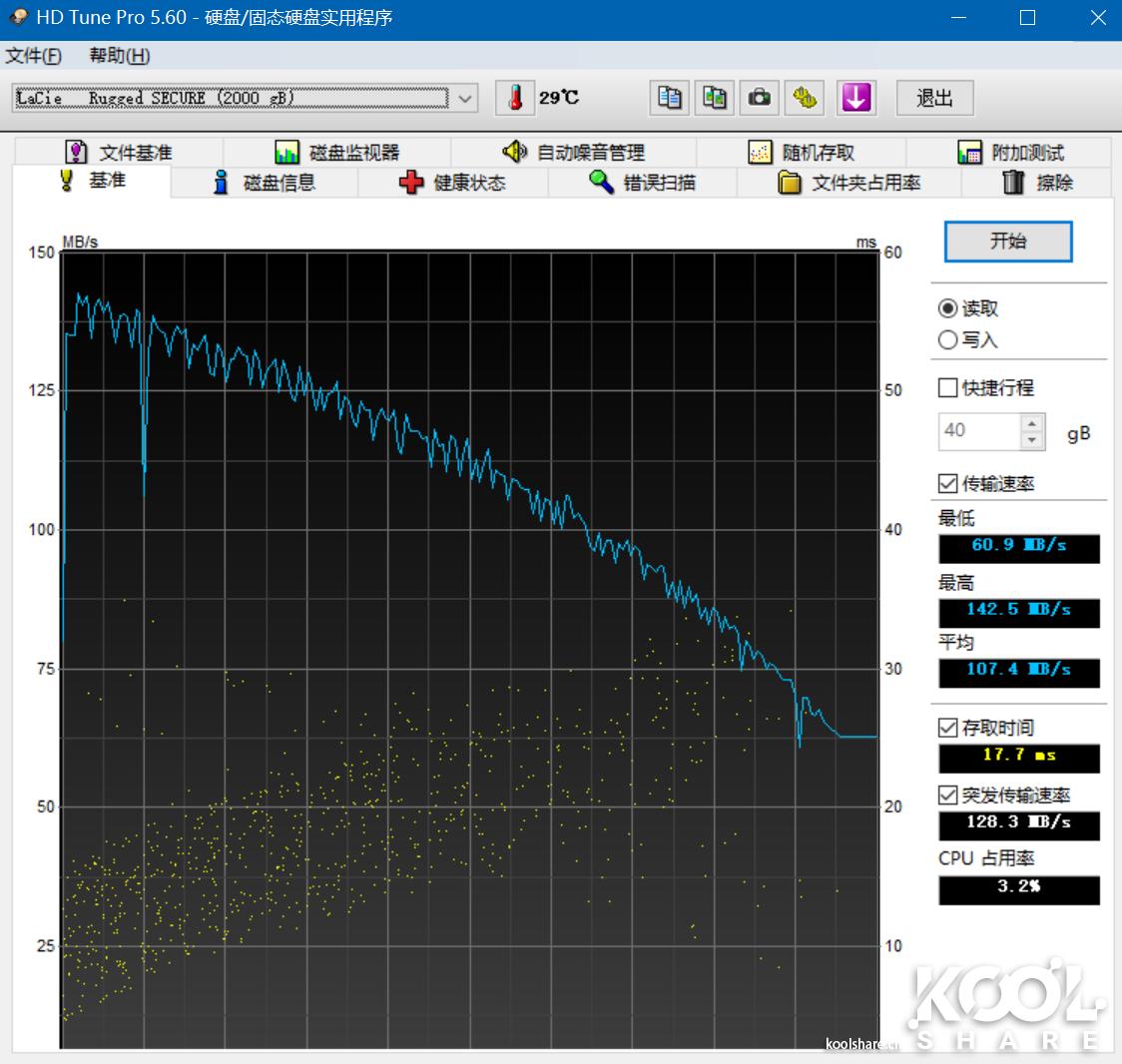Open the 帮助(H) menu
Screen dimensions: 1122x1064
coord(120,55)
